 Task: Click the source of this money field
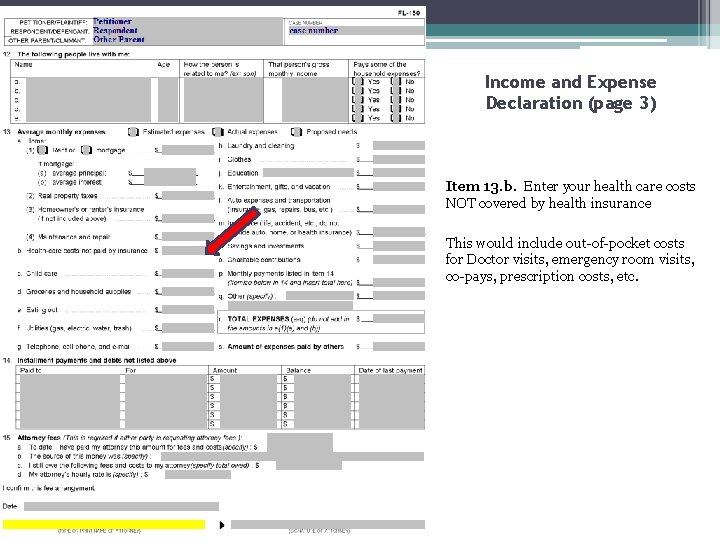pyautogui.click(x=292, y=456)
